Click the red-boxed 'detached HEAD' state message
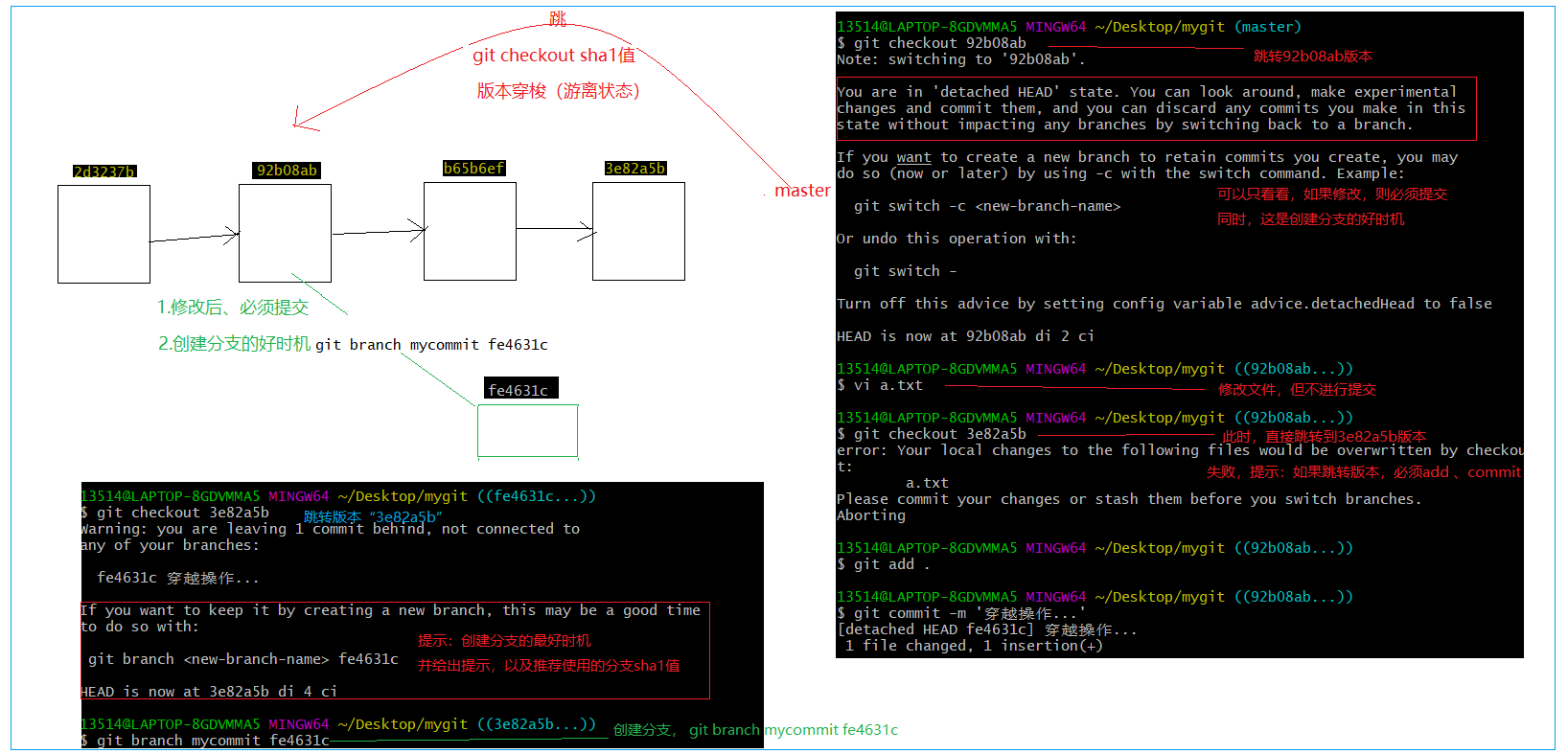1568x754 pixels. [1155, 108]
